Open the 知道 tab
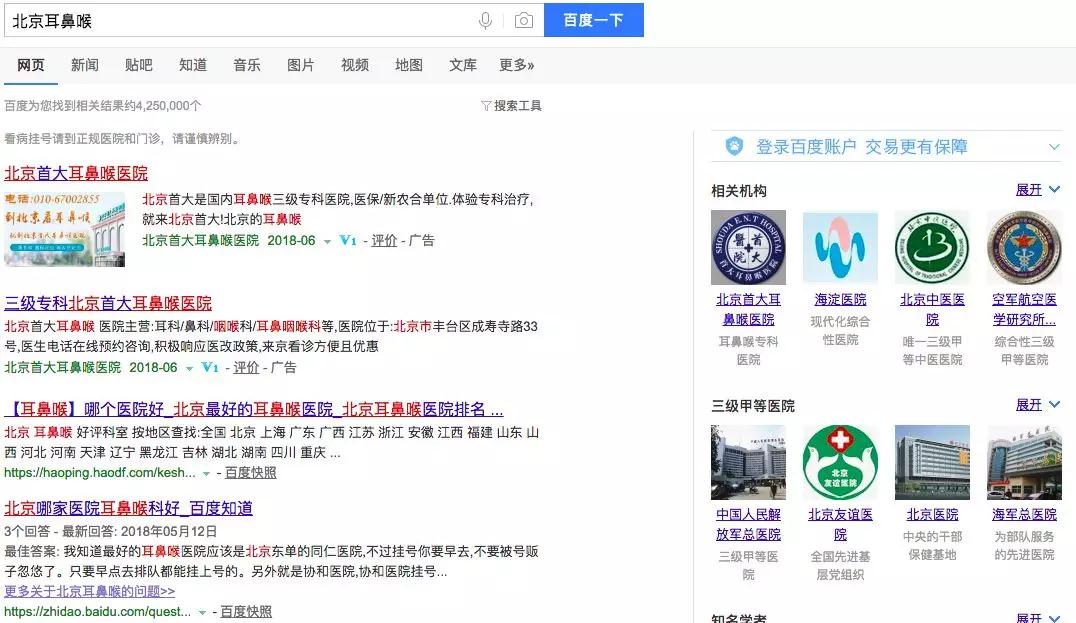1076x623 pixels. click(x=193, y=65)
